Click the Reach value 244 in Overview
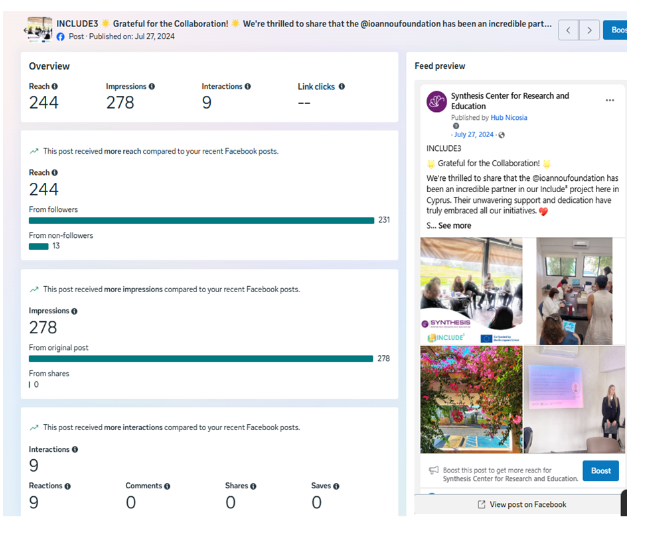 click(x=44, y=103)
